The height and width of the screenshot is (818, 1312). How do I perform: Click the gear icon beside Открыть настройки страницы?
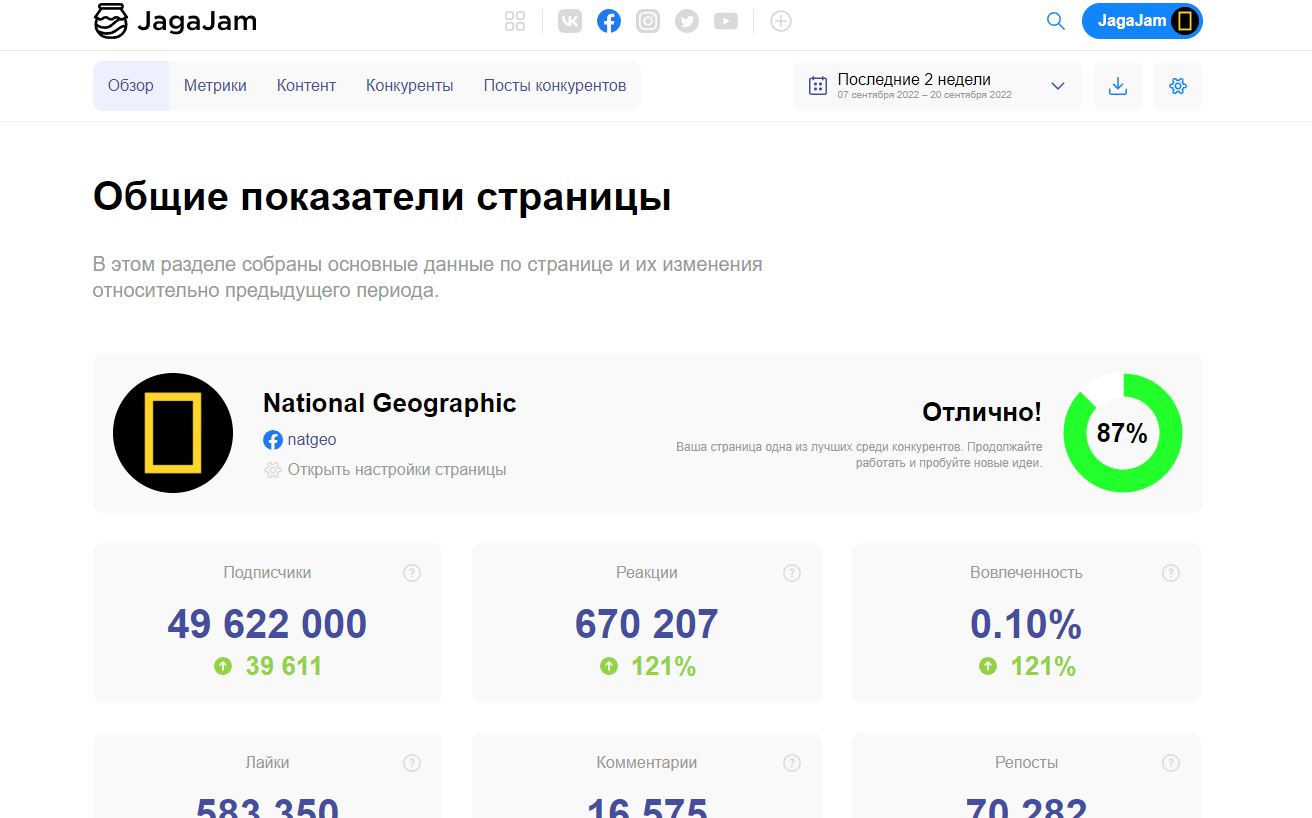point(272,470)
